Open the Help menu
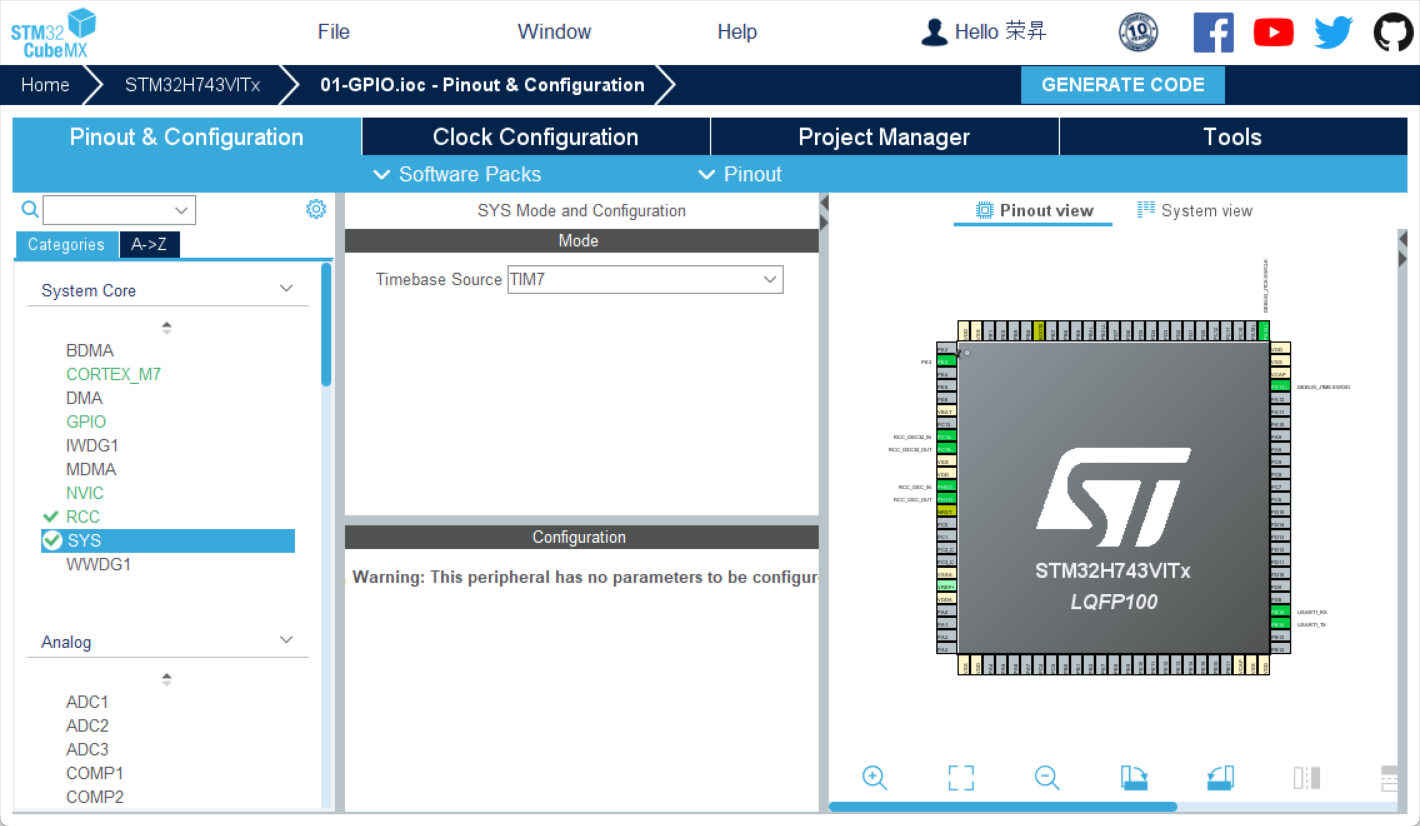1420x826 pixels. pos(737,32)
